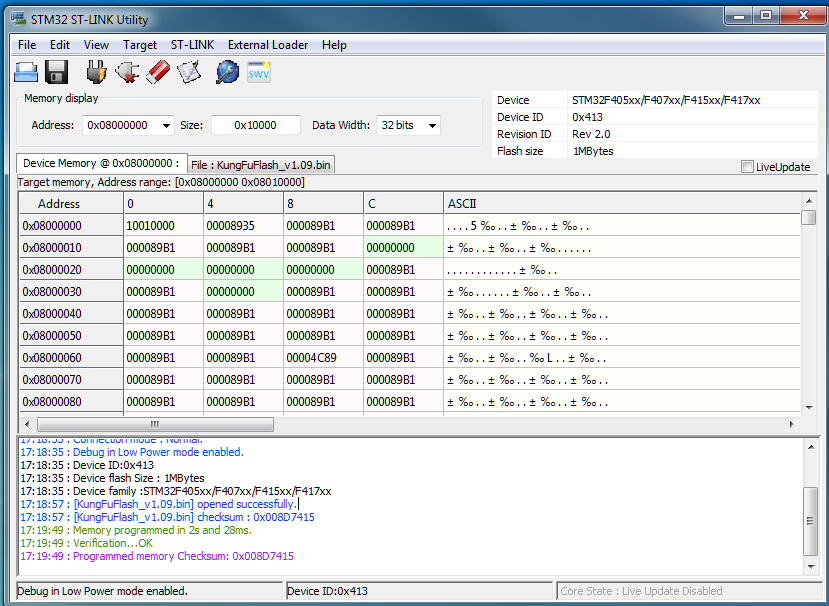Viewport: 829px width, 606px height.
Task: Click the log panel scrollbar thumb
Action: (x=811, y=521)
